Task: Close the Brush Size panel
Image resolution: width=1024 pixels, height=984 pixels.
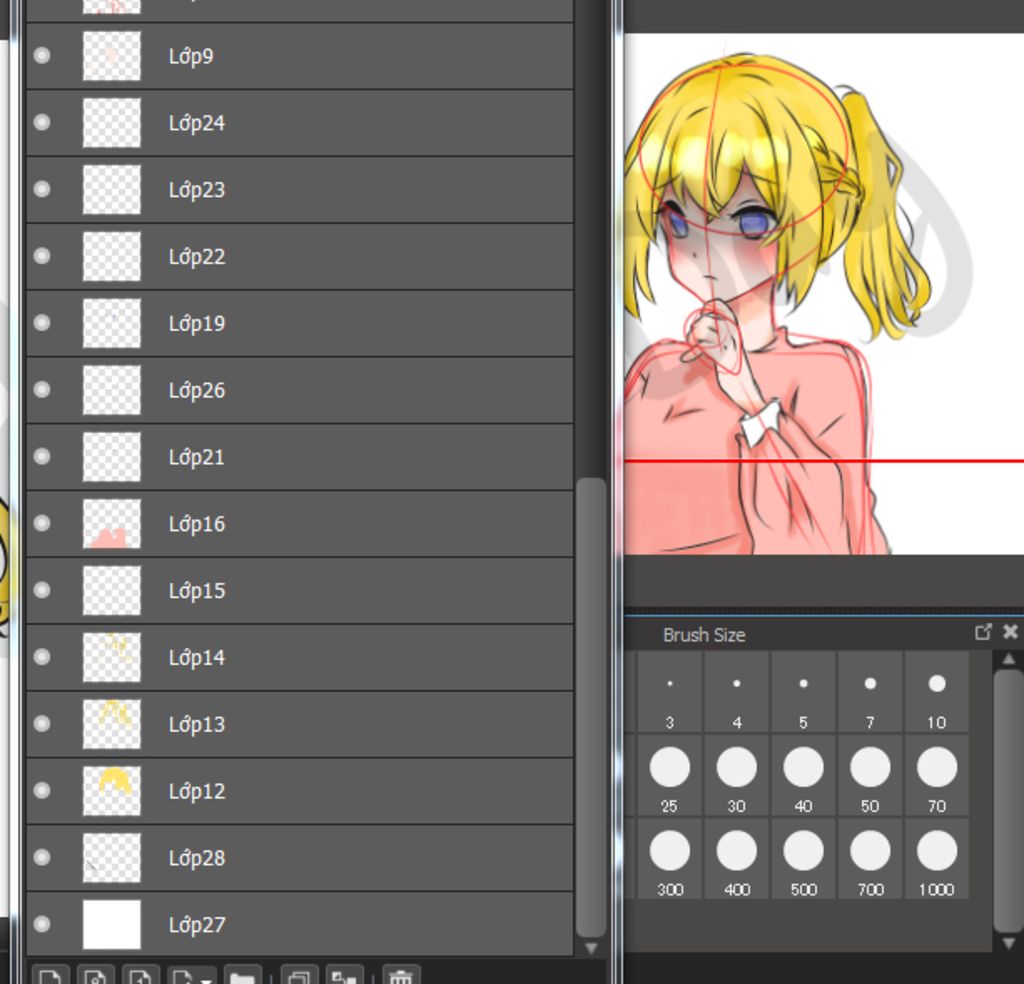Action: [1010, 632]
